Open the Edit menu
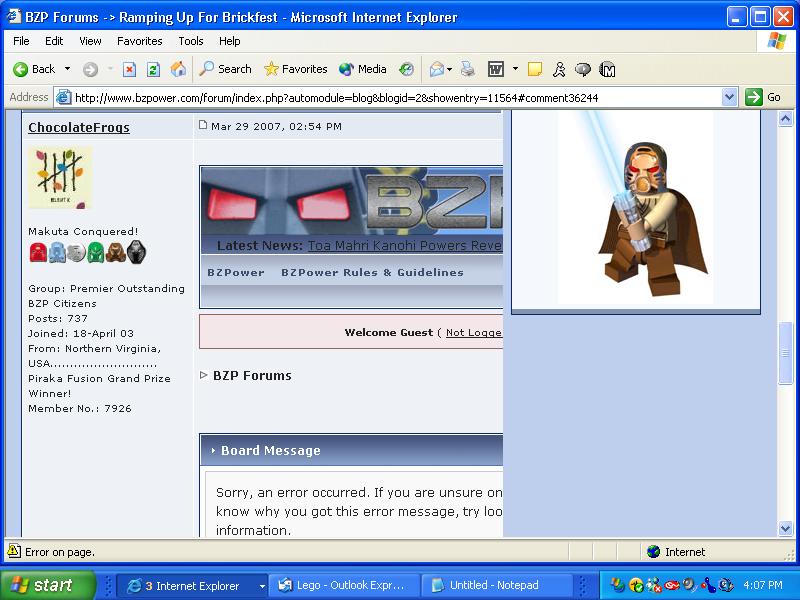This screenshot has width=800, height=600. coord(54,41)
